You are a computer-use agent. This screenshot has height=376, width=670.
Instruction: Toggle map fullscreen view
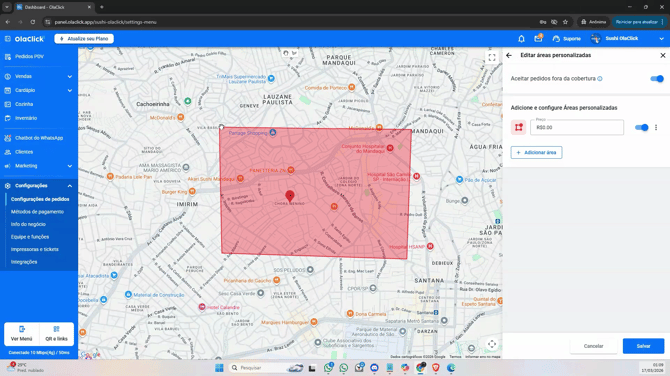coord(492,57)
